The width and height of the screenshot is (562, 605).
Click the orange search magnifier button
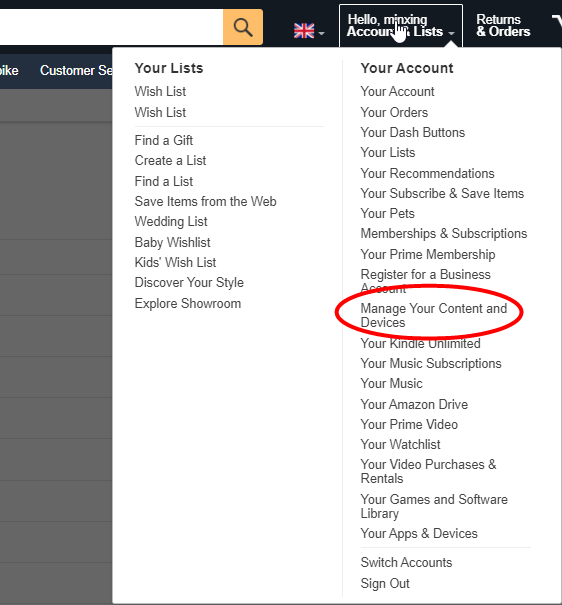(243, 27)
